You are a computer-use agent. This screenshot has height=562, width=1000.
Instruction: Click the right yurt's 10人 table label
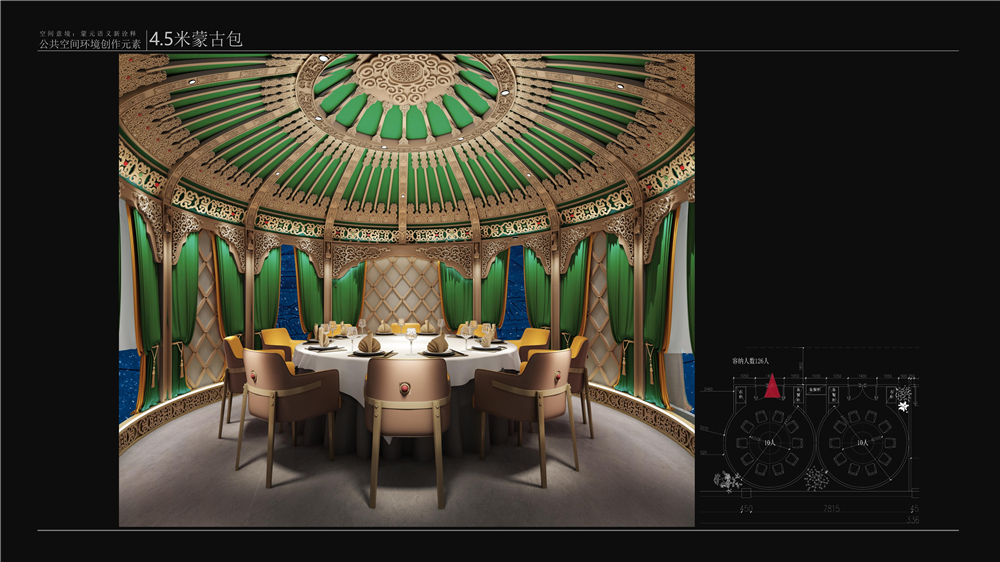point(863,441)
